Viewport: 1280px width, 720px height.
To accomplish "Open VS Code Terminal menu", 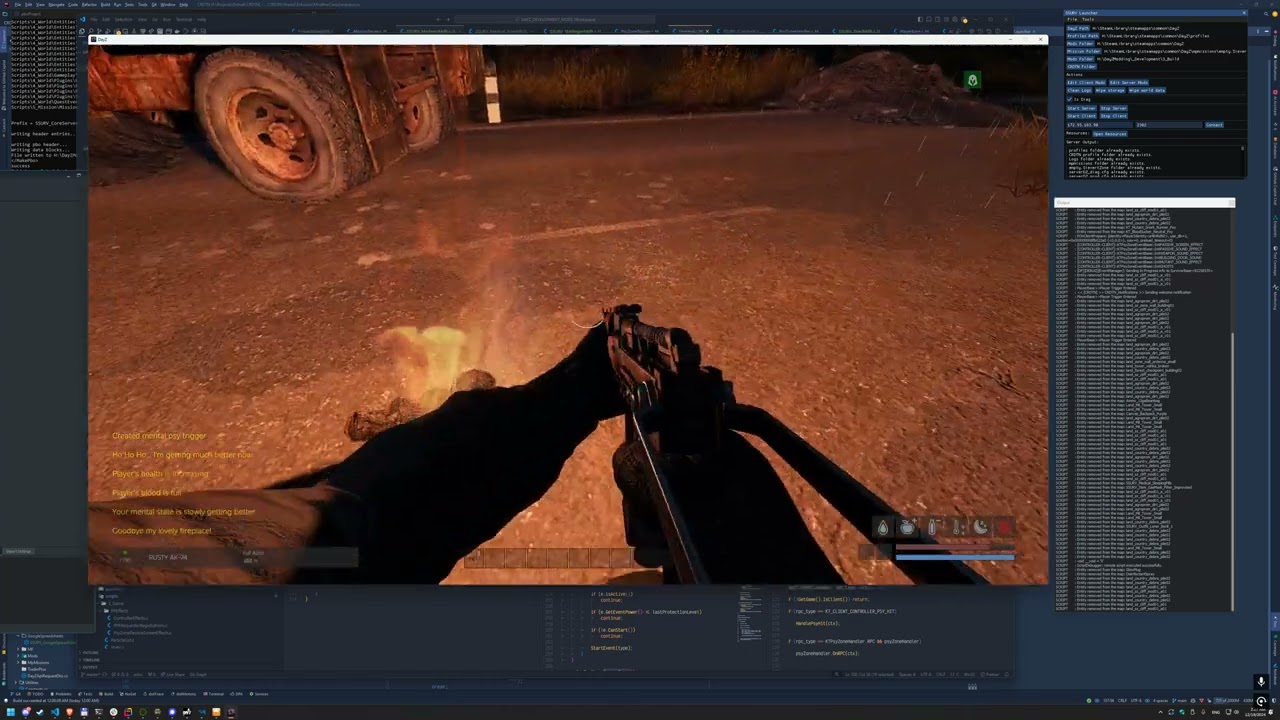I will click(x=184, y=19).
